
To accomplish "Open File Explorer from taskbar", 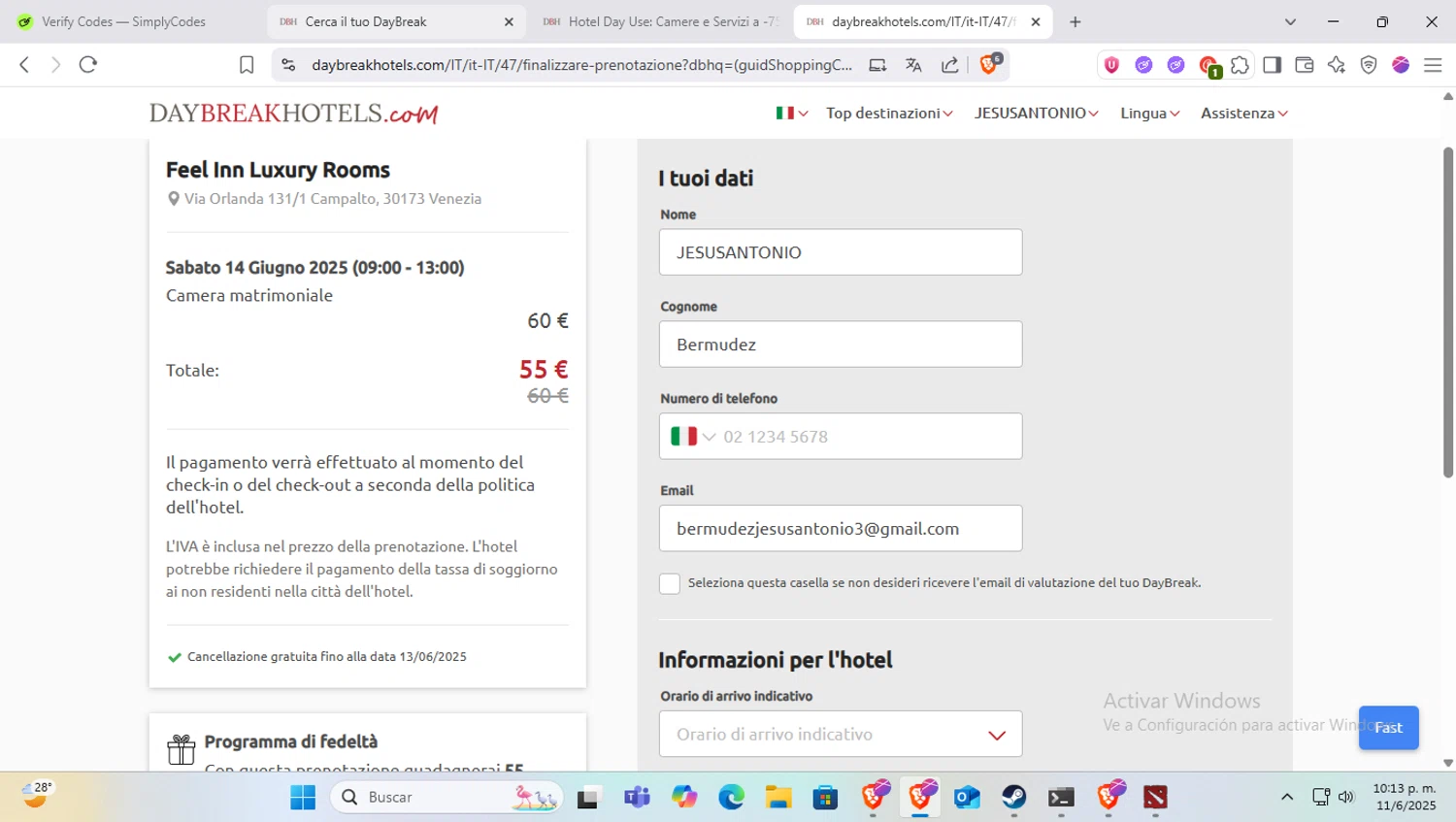I will [x=778, y=798].
